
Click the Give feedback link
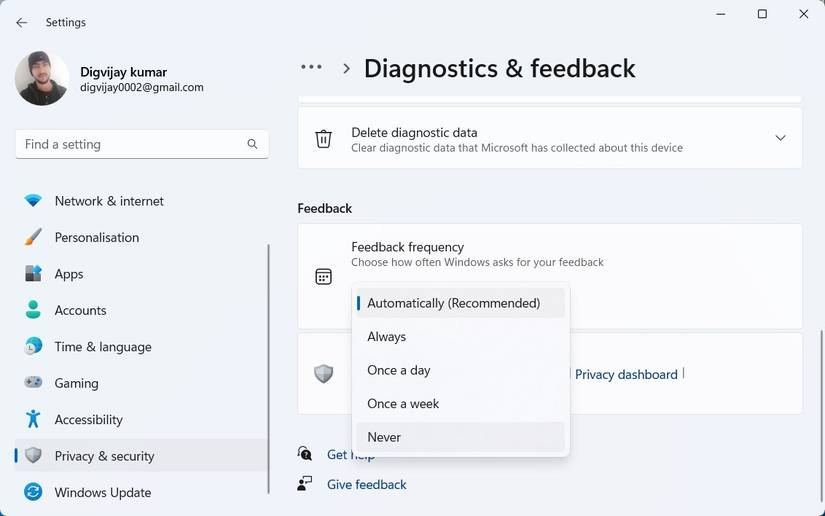[366, 484]
